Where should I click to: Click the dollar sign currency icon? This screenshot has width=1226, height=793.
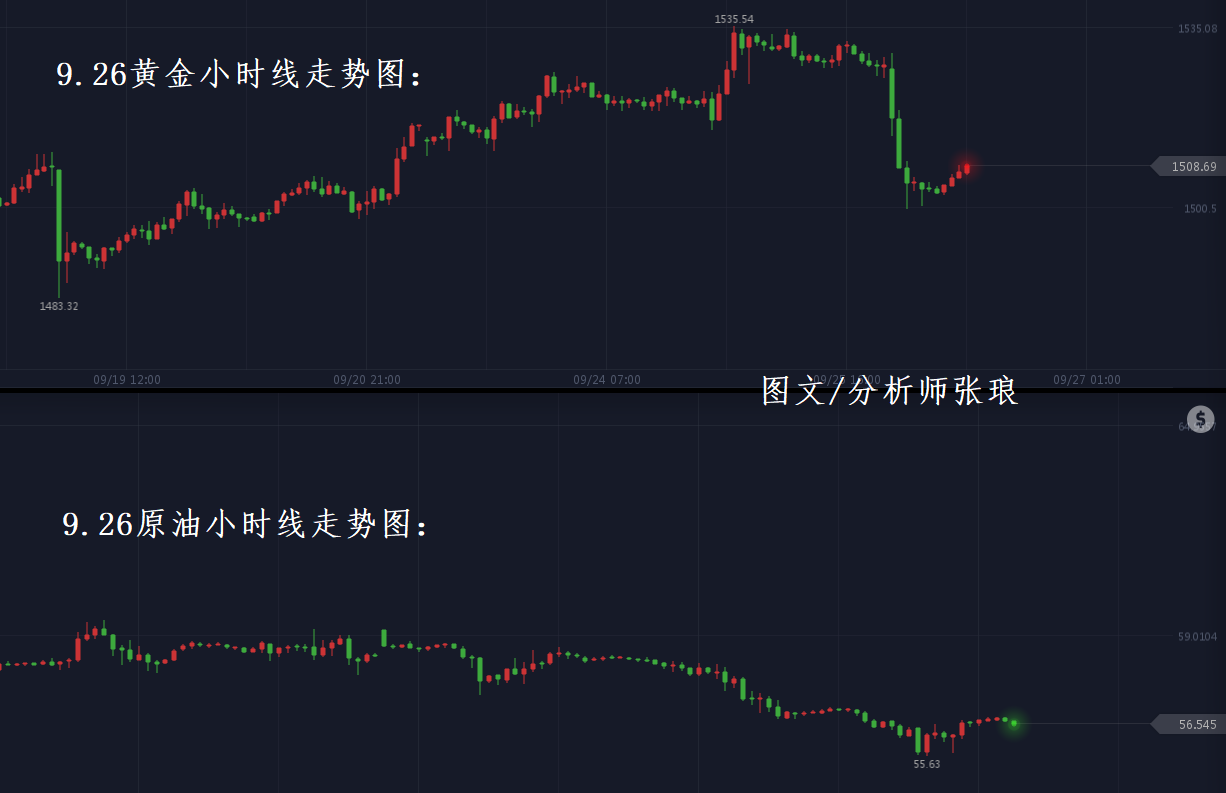point(1200,419)
